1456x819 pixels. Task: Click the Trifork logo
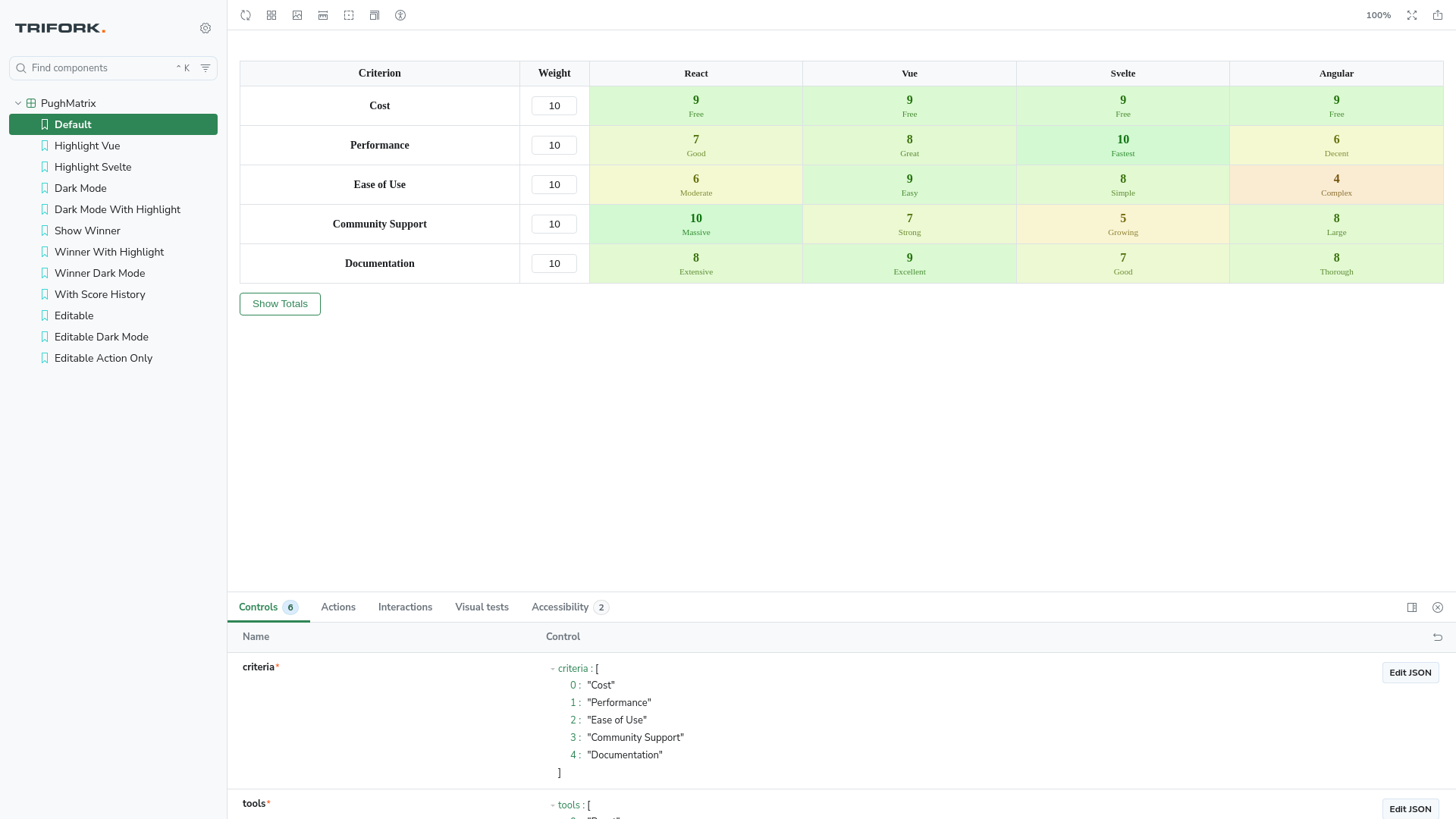[61, 28]
